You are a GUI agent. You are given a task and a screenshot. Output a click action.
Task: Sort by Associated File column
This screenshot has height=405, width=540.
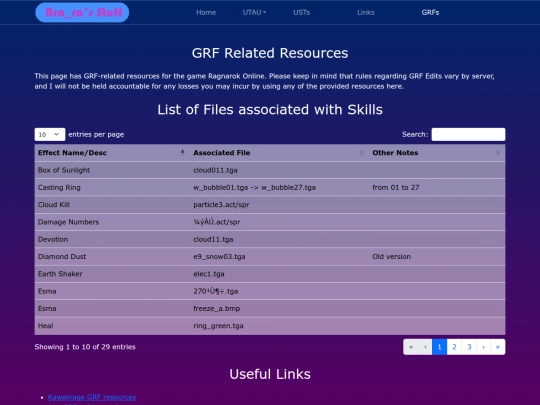pyautogui.click(x=278, y=153)
